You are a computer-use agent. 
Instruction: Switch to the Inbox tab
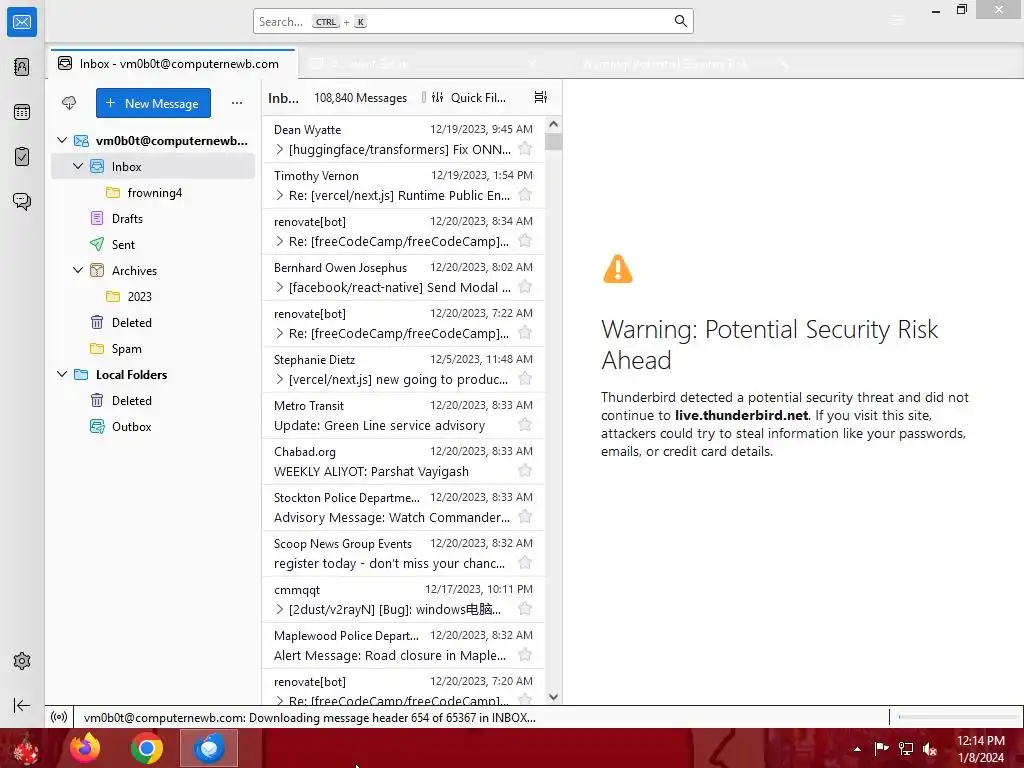[x=172, y=63]
